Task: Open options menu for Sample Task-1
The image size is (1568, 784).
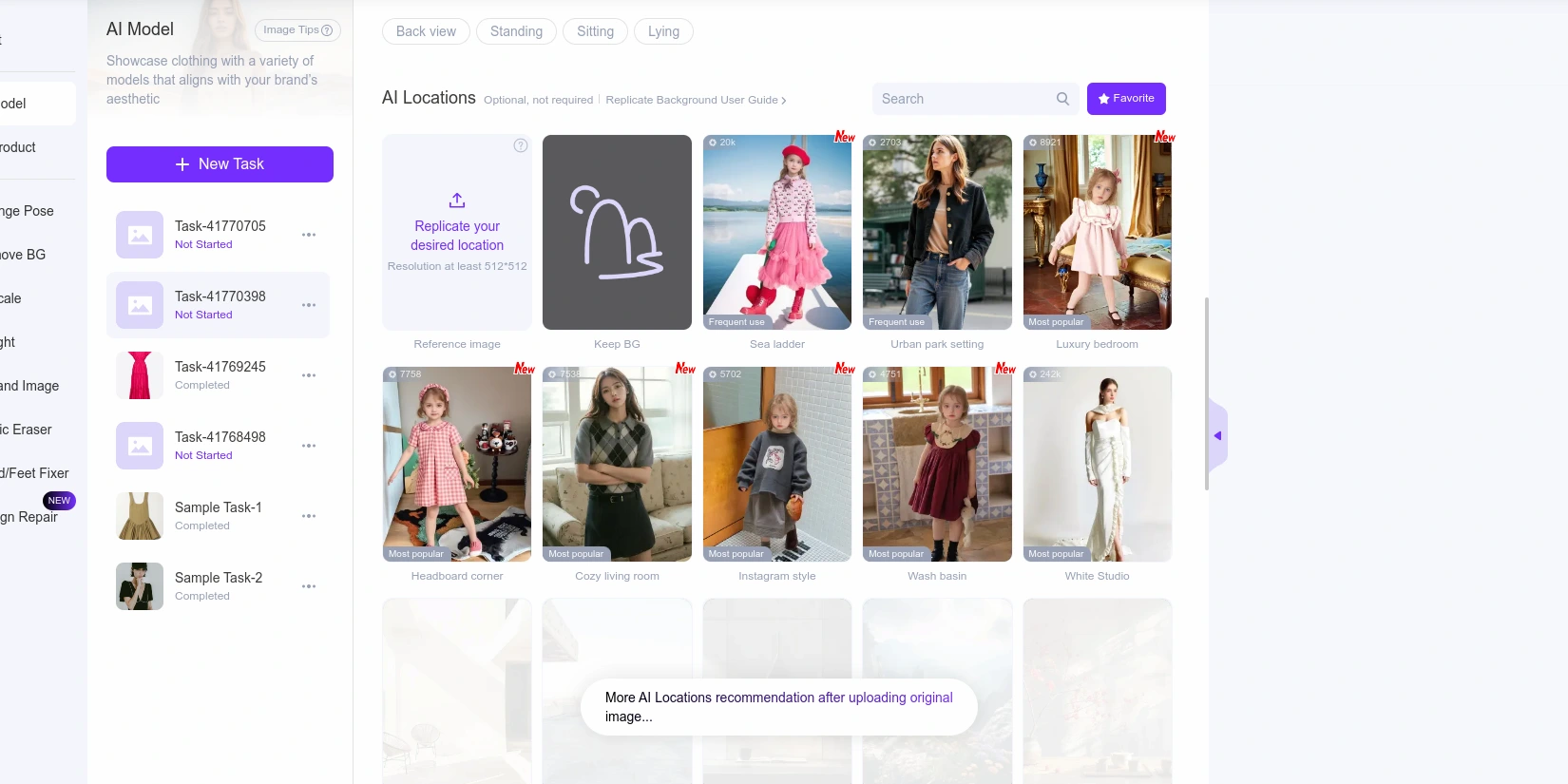Action: pos(309,516)
